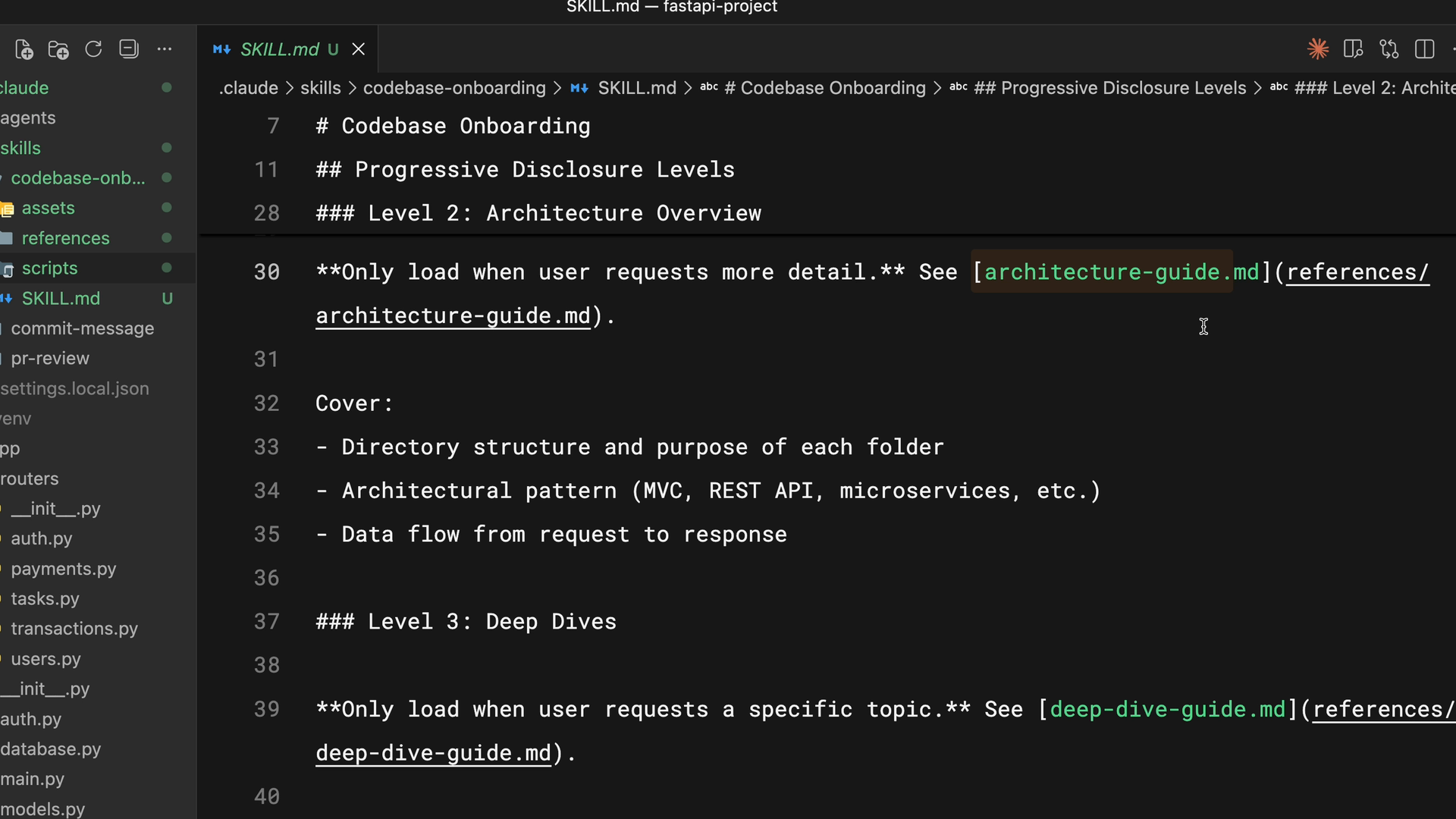The height and width of the screenshot is (819, 1456).
Task: Expand the references folder
Action: [x=65, y=238]
